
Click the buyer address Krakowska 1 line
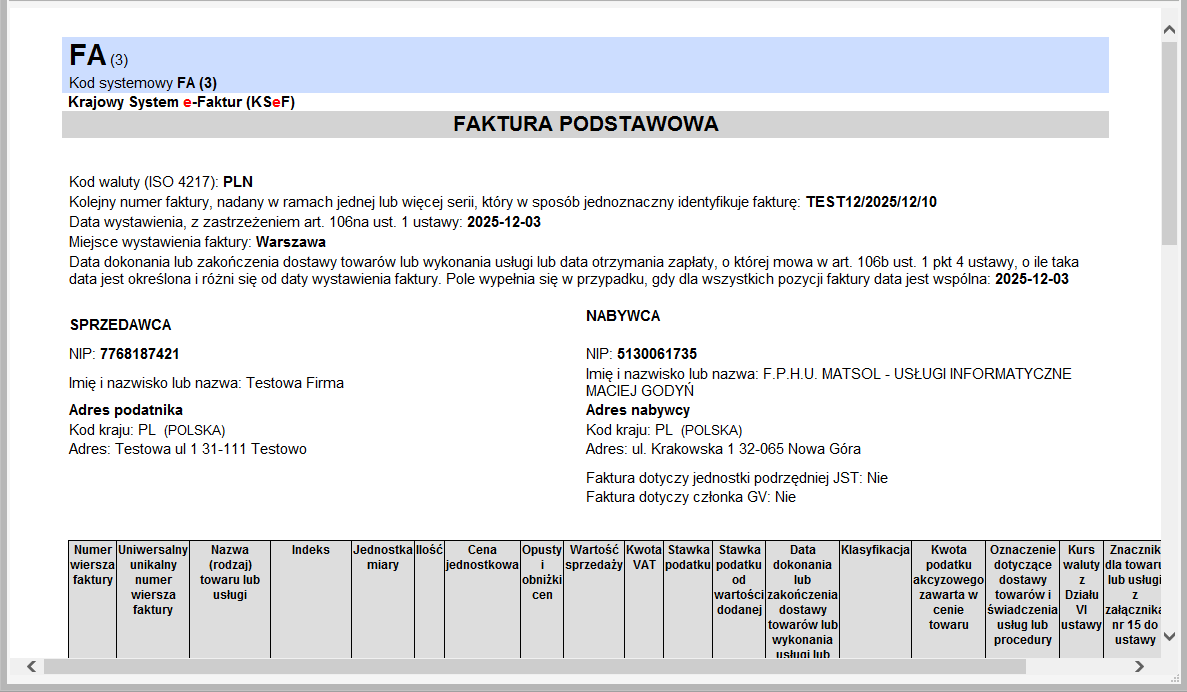pos(723,449)
